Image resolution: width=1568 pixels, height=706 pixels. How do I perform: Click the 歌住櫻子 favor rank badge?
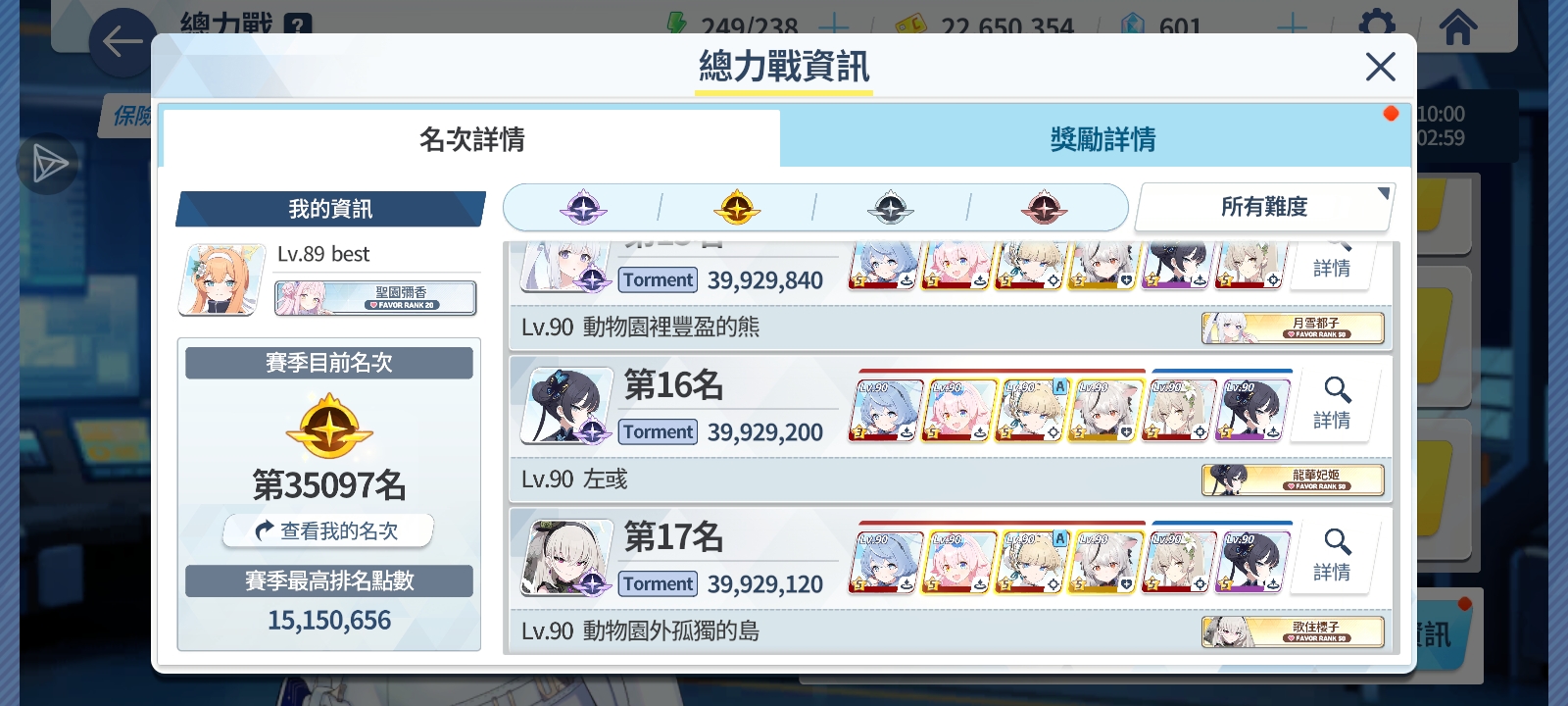click(x=1293, y=631)
